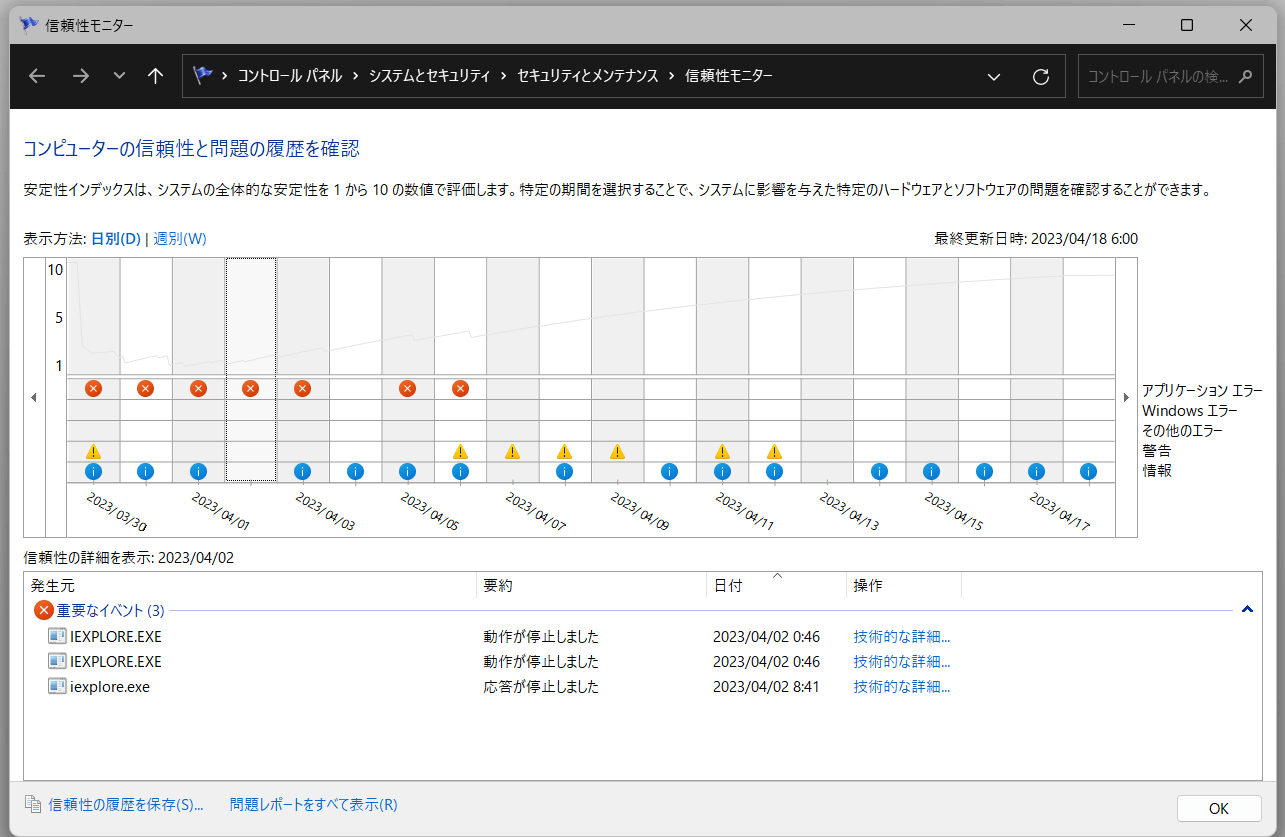Screen dimensions: 1285x837
Task: Shift the chart to later dates with right arrow
Action: click(1126, 398)
